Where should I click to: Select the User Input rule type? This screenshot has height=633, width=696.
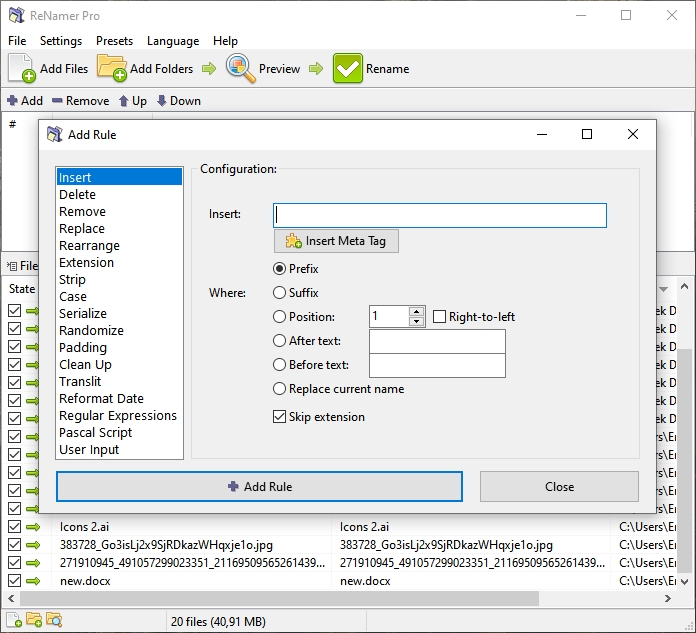click(119, 450)
